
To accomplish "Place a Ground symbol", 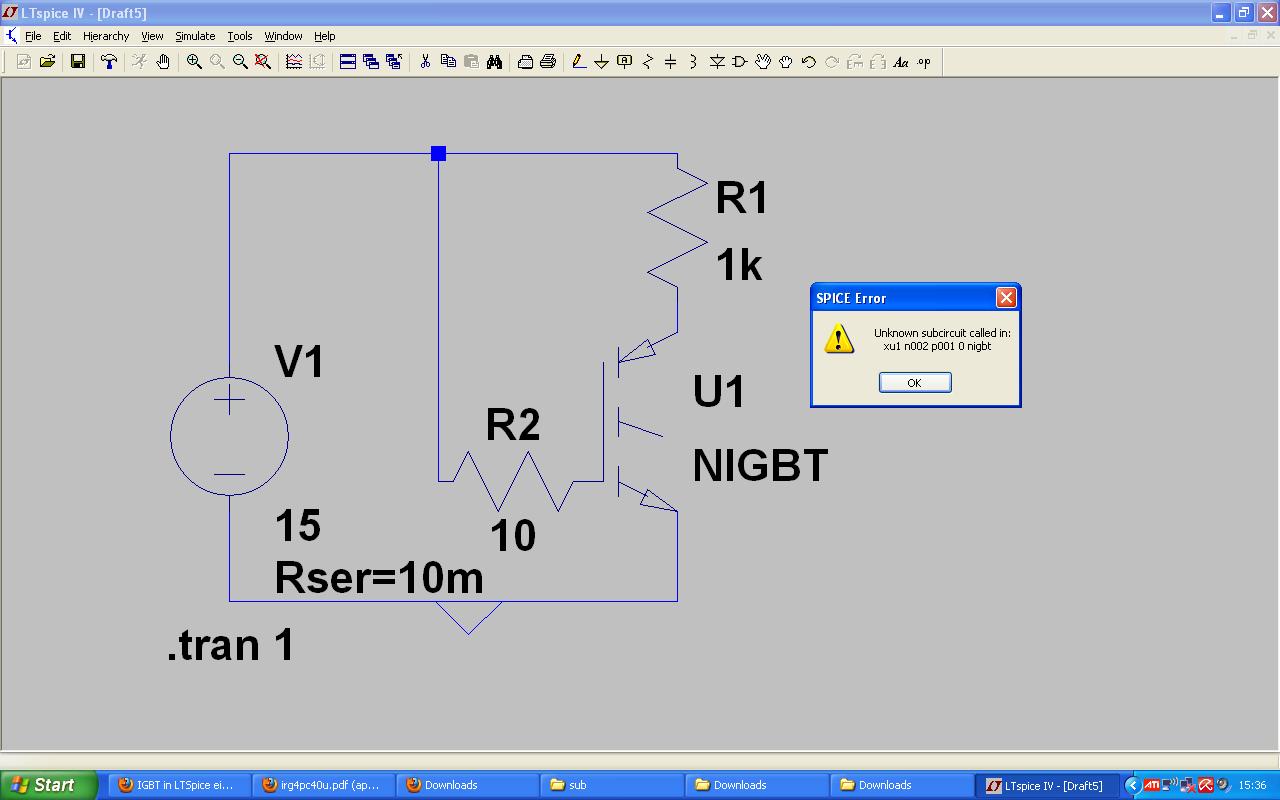I will point(601,62).
